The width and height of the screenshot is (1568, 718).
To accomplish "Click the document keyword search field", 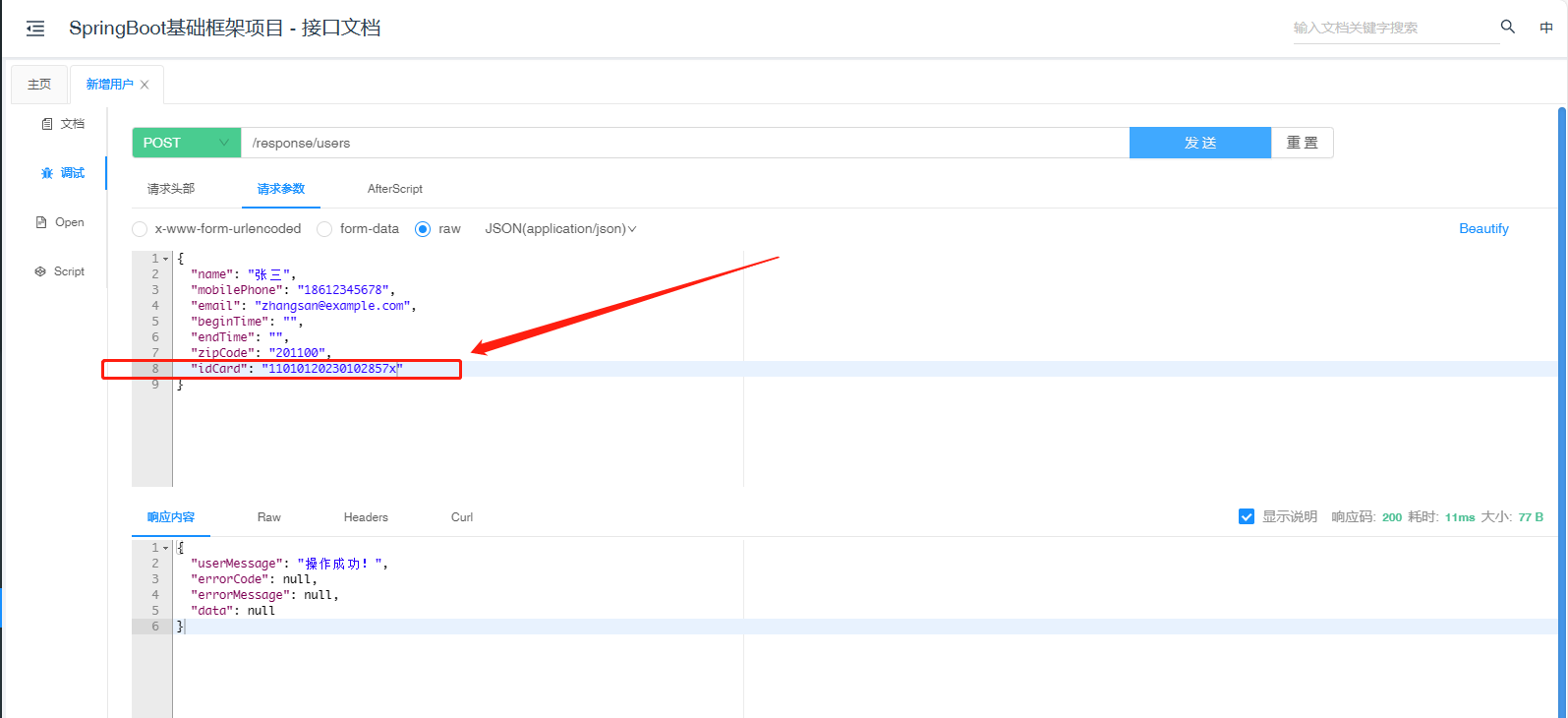I will click(x=1396, y=29).
